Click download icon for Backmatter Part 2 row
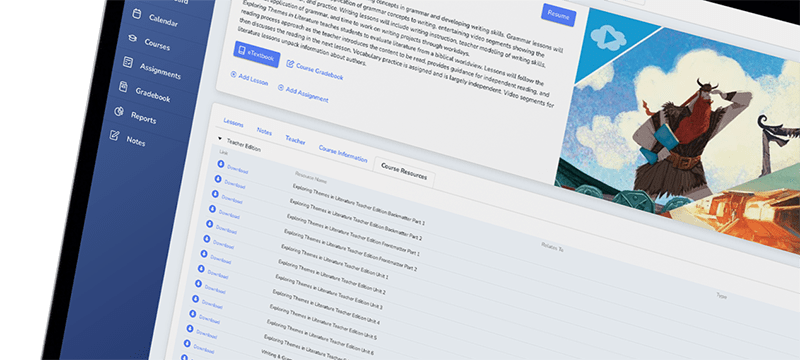The image size is (800, 360). 218,179
